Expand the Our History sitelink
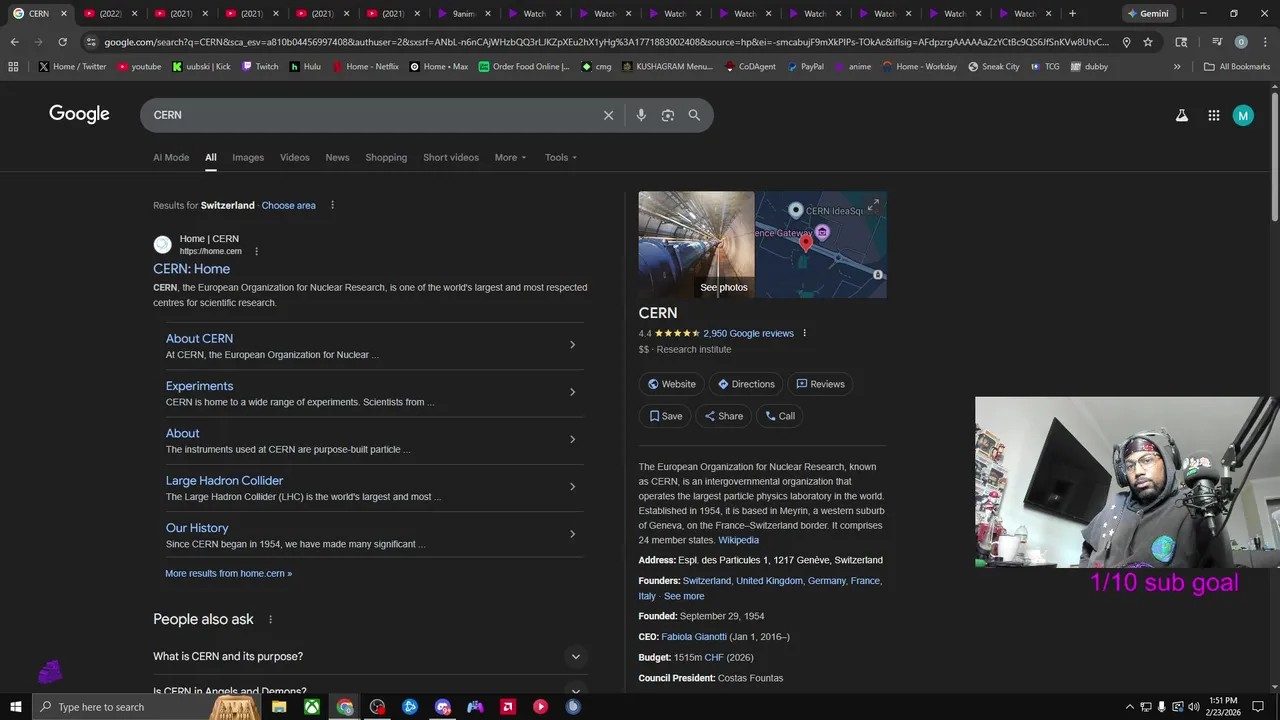Screen dimensions: 1280x720 (572, 534)
